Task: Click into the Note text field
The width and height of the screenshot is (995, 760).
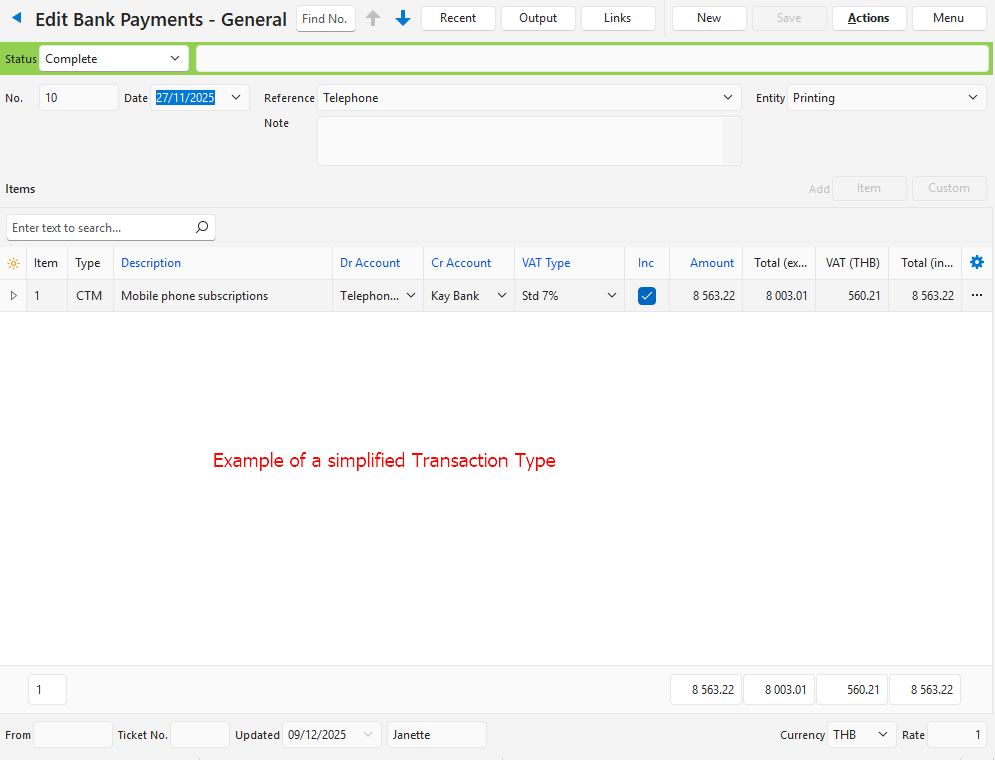Action: coord(520,140)
